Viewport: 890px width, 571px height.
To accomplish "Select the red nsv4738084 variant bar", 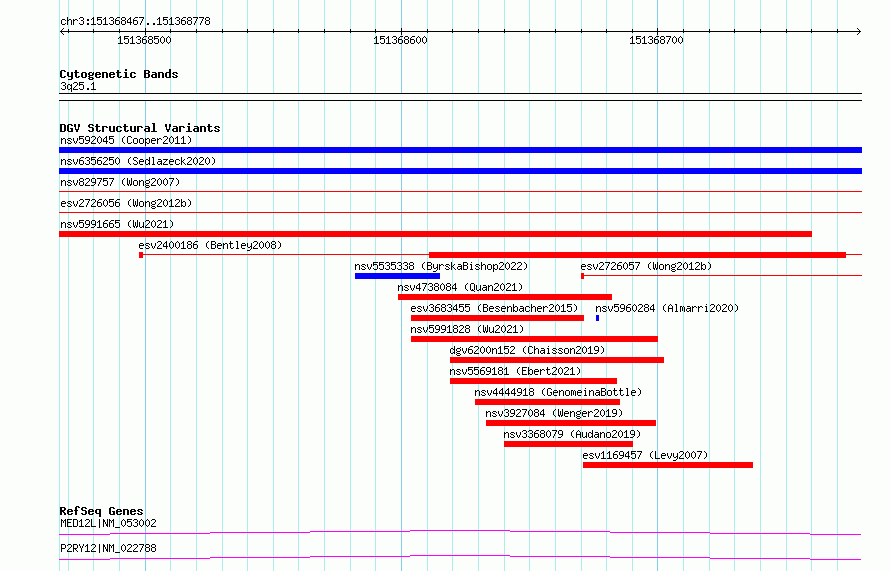I will point(505,297).
